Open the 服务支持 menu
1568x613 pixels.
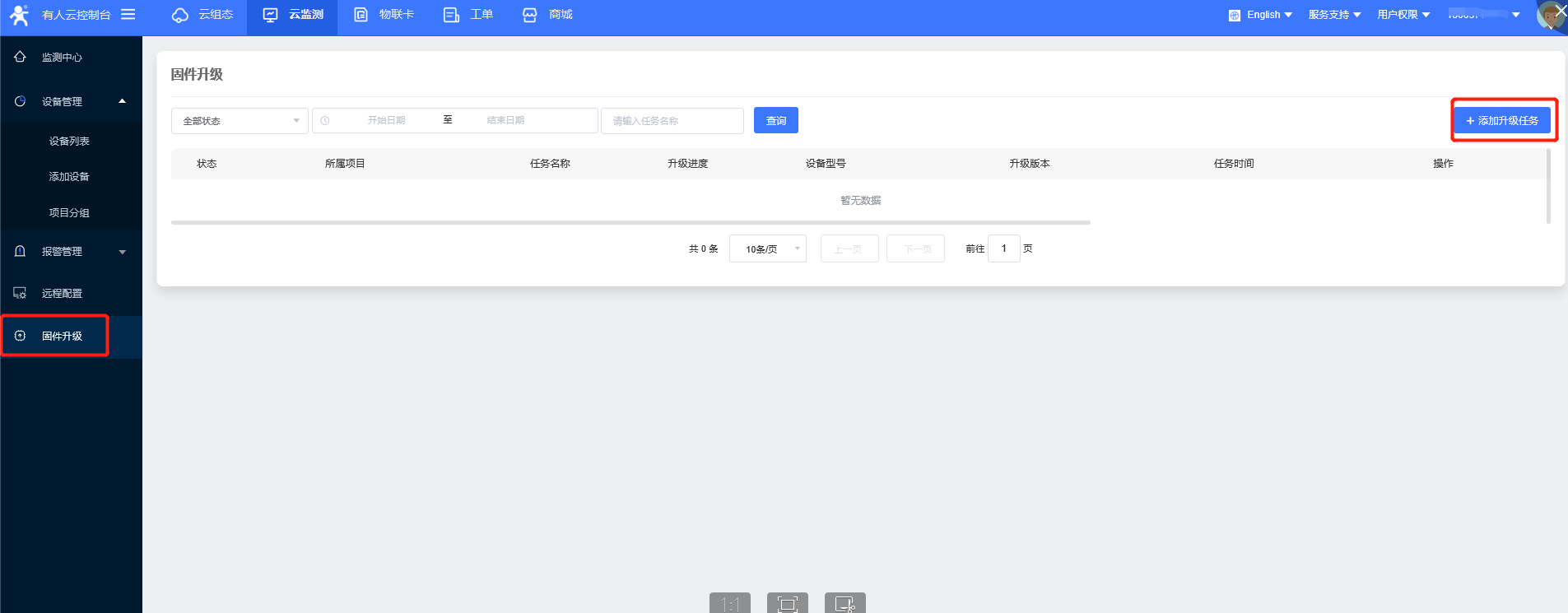pos(1334,15)
